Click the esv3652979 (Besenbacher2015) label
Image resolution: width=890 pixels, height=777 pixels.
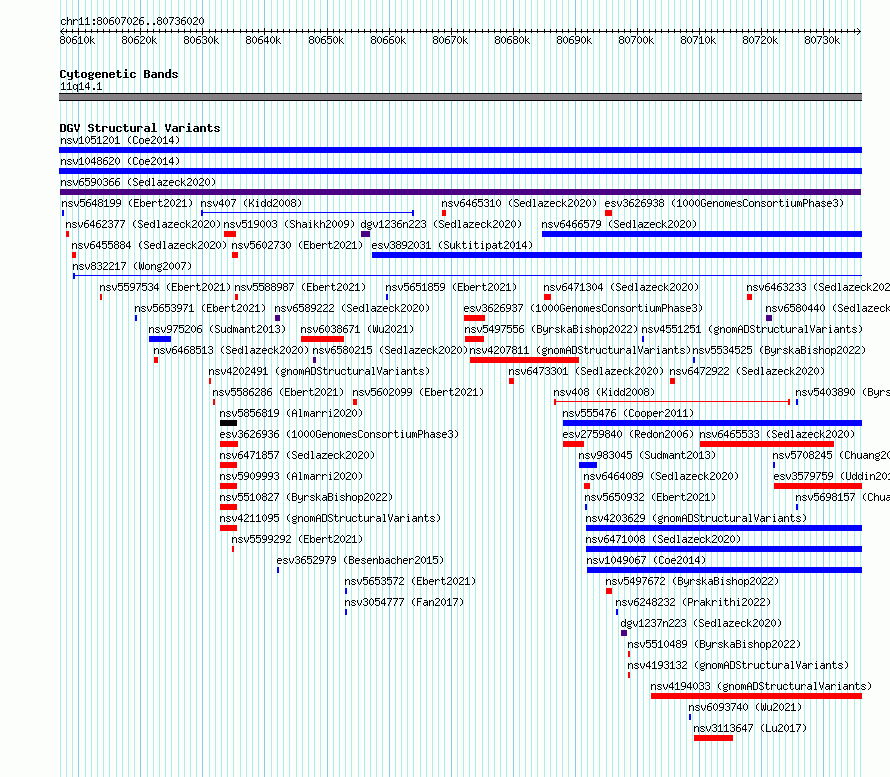[360, 560]
